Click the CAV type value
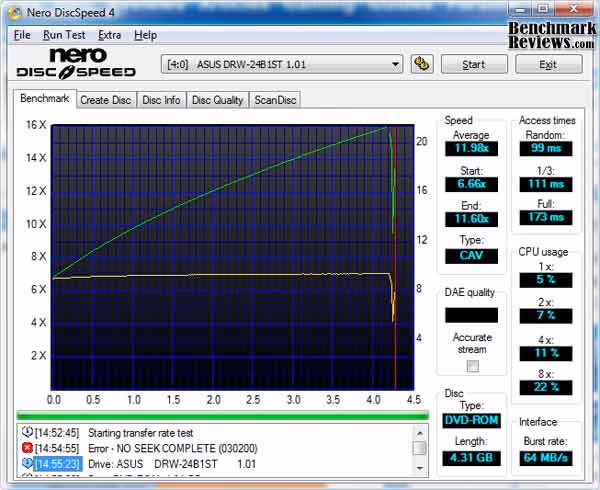This screenshot has height=490, width=600. 471,256
